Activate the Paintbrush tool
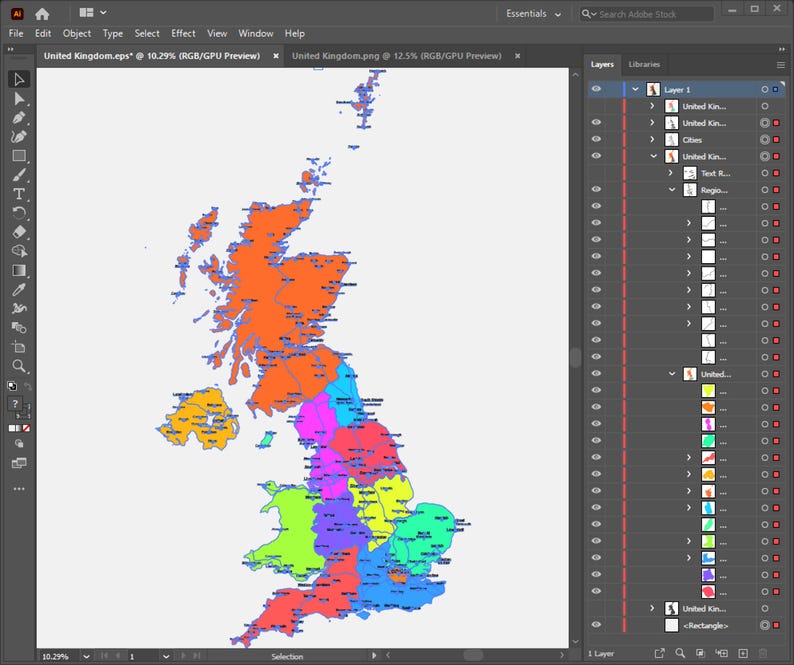Image resolution: width=794 pixels, height=665 pixels. [19, 175]
